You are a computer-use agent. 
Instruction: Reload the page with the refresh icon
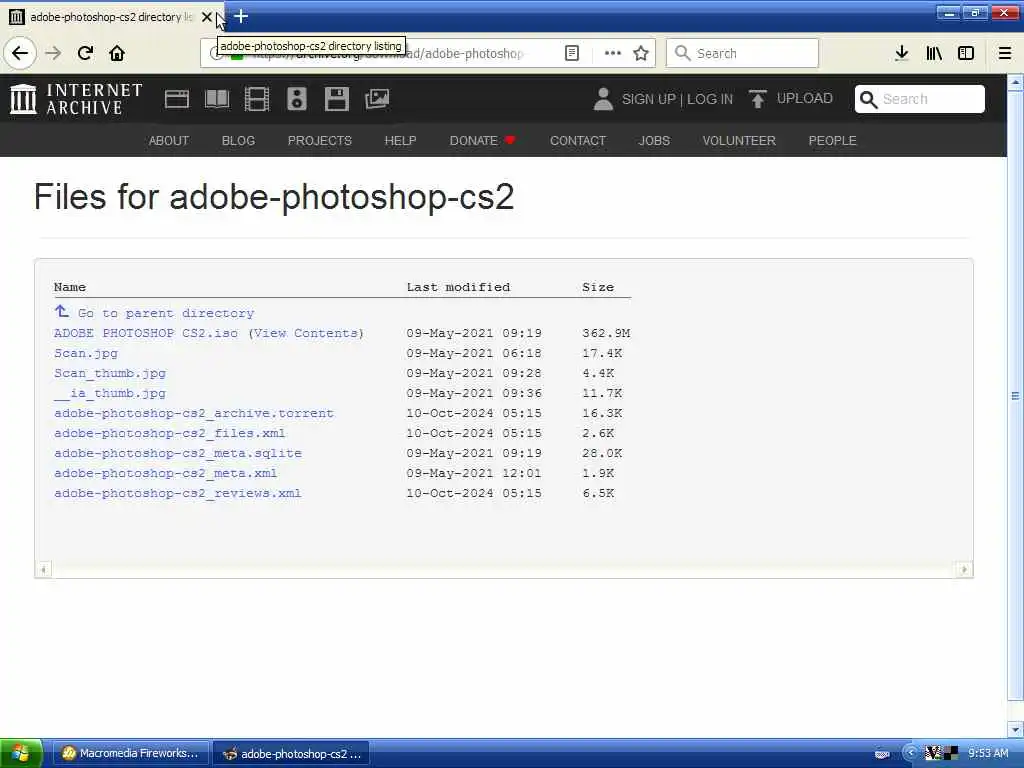(x=85, y=53)
